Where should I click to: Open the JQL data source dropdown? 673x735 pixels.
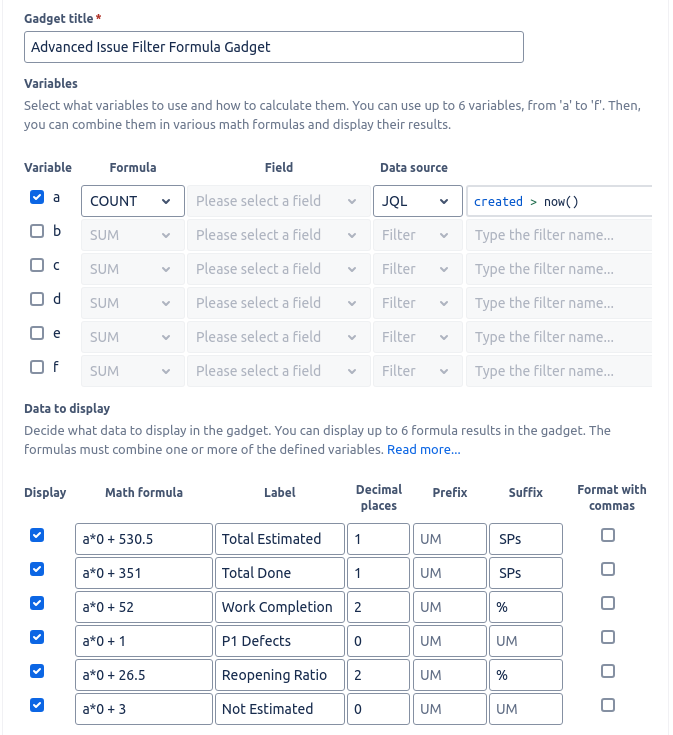tap(417, 201)
